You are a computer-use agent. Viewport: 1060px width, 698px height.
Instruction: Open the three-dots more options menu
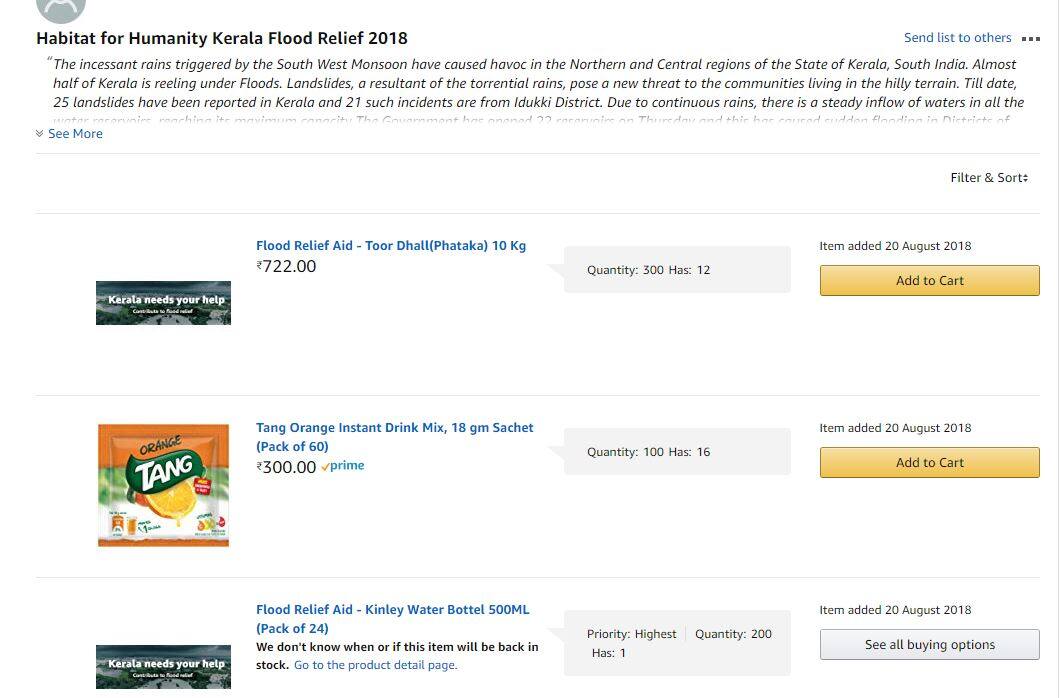(1031, 39)
